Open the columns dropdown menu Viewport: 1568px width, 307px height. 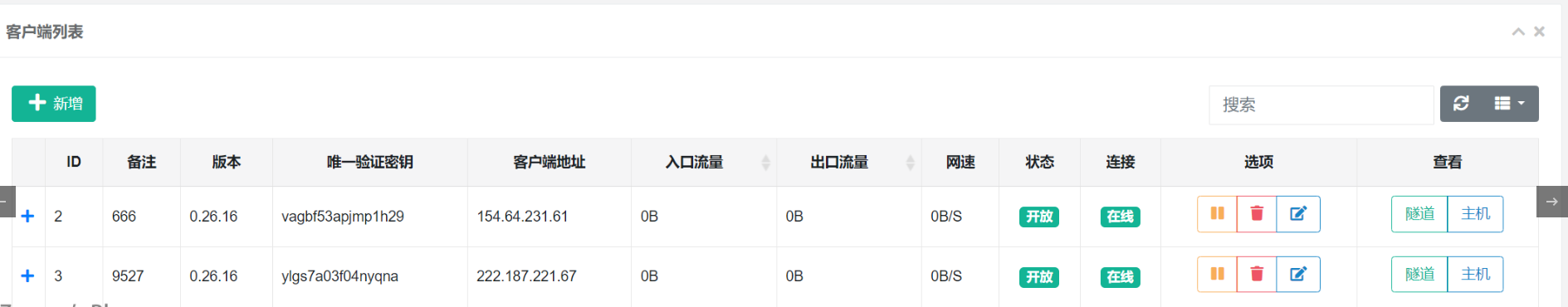point(1510,104)
